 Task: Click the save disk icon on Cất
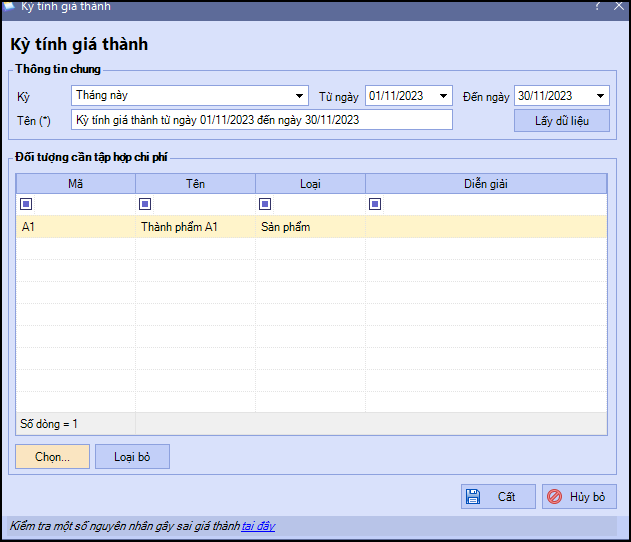[472, 497]
